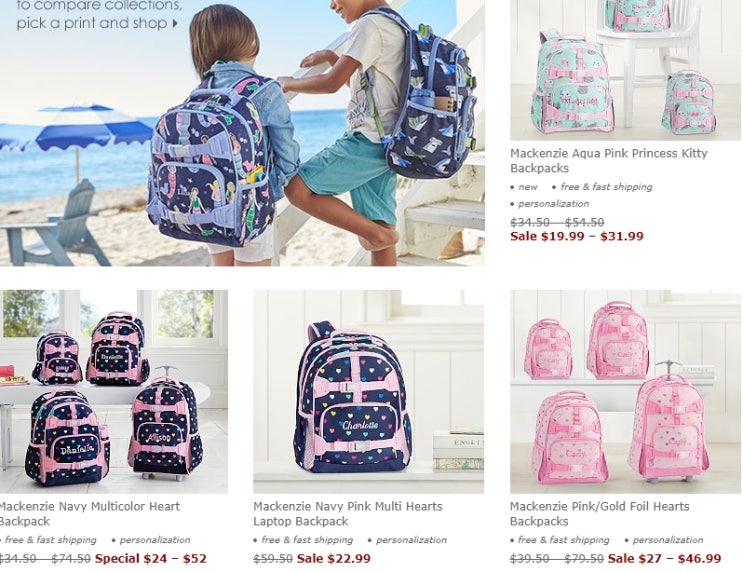Click "free & fast shipping" under Navy Pink Multi Hearts

coord(307,540)
